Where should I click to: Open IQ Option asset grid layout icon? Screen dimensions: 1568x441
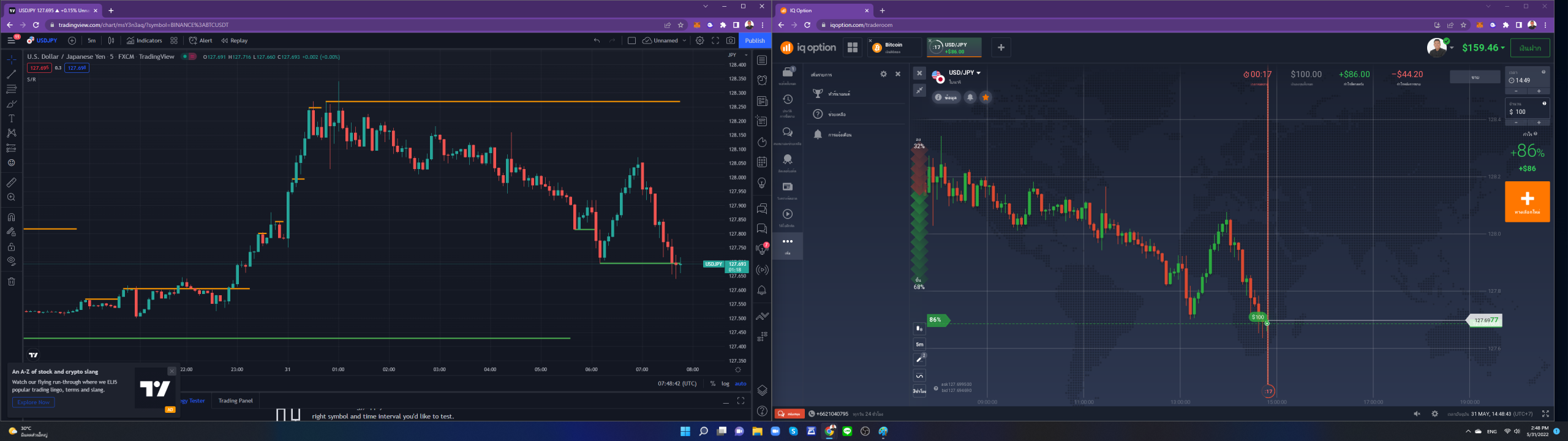tap(852, 47)
